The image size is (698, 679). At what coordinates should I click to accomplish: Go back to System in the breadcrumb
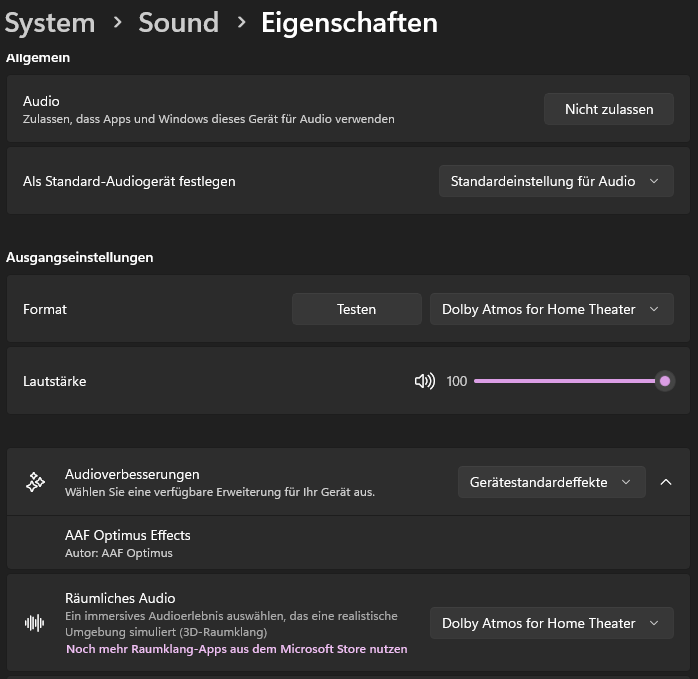coord(50,23)
